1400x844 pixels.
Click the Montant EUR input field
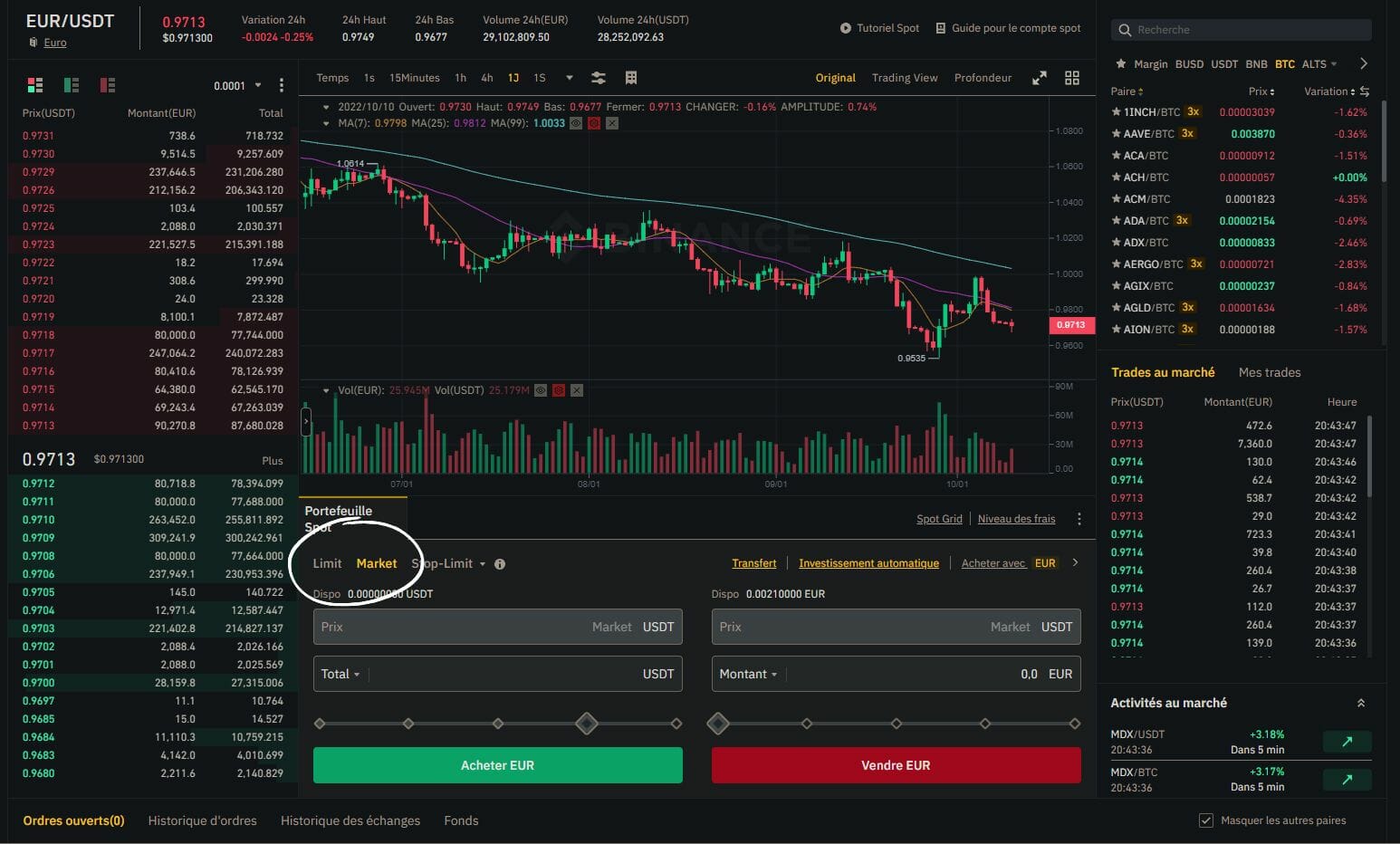click(x=896, y=674)
